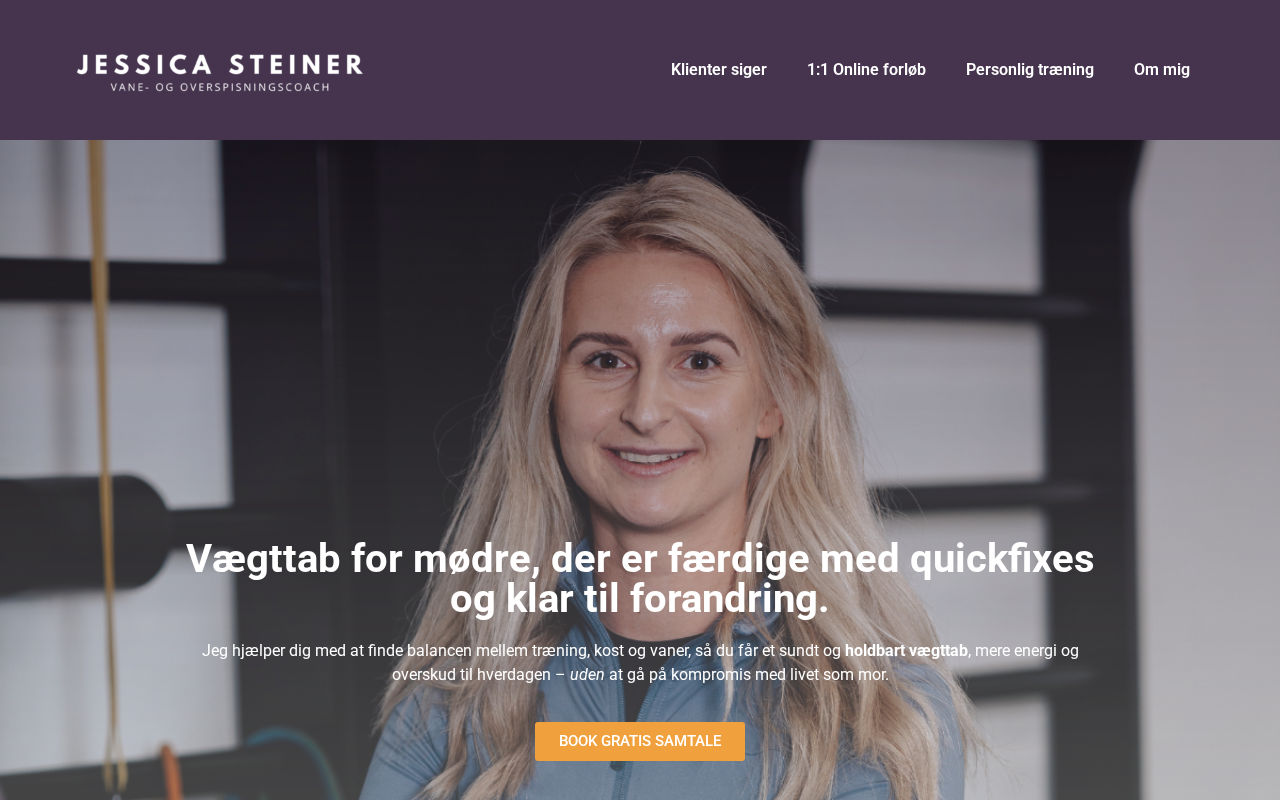Click the word mødre in the headline
1280x800 pixels.
click(x=475, y=558)
